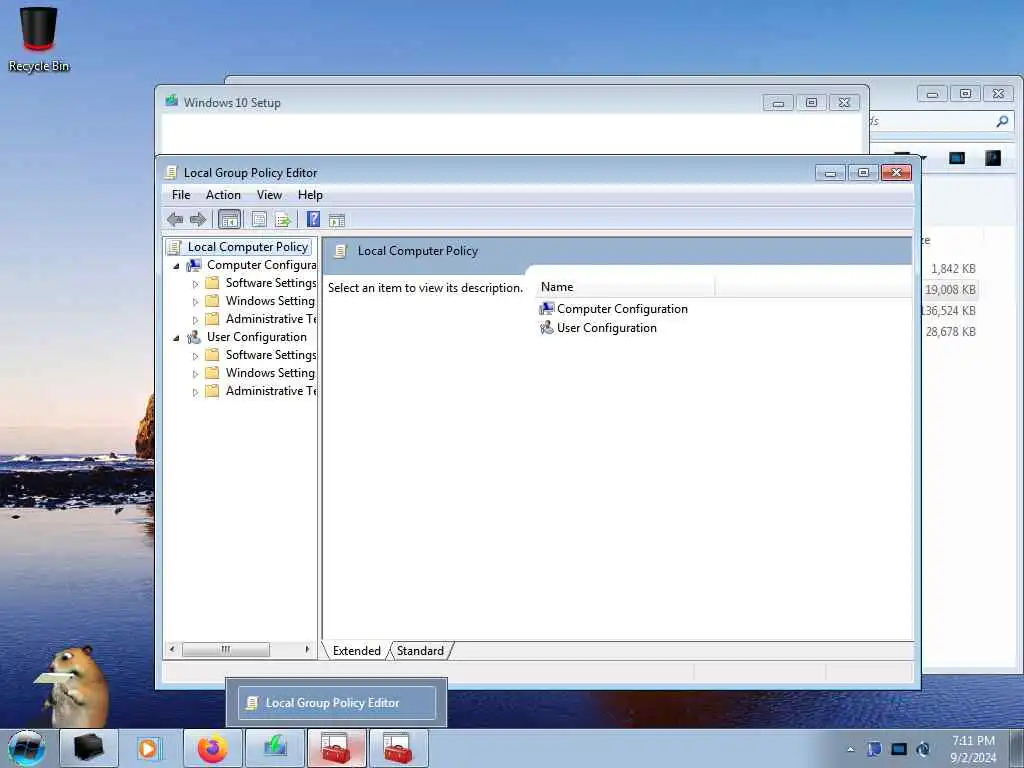Minimize the Local Group Policy Editor window

(x=831, y=172)
